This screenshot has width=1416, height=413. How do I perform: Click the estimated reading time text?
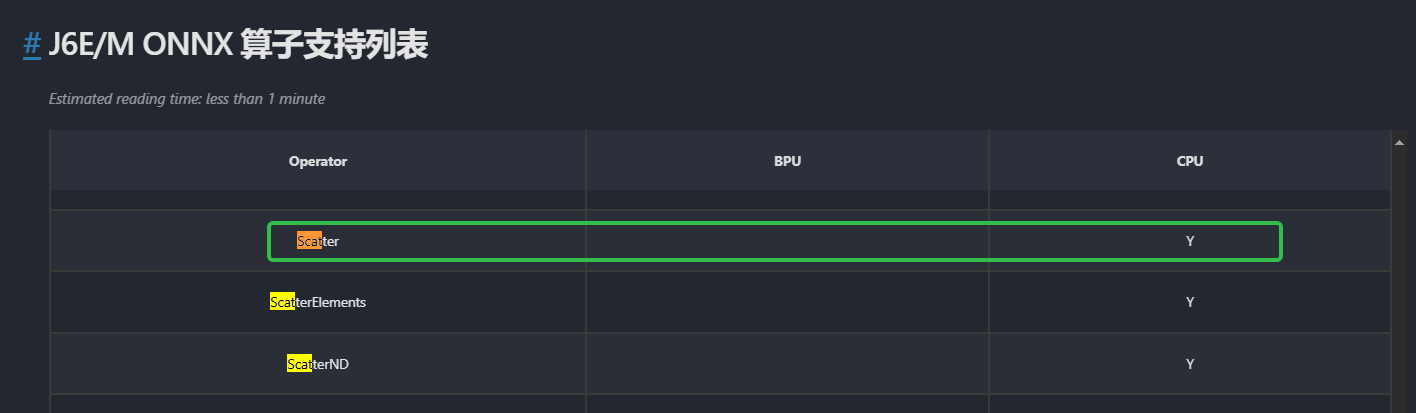(x=186, y=99)
